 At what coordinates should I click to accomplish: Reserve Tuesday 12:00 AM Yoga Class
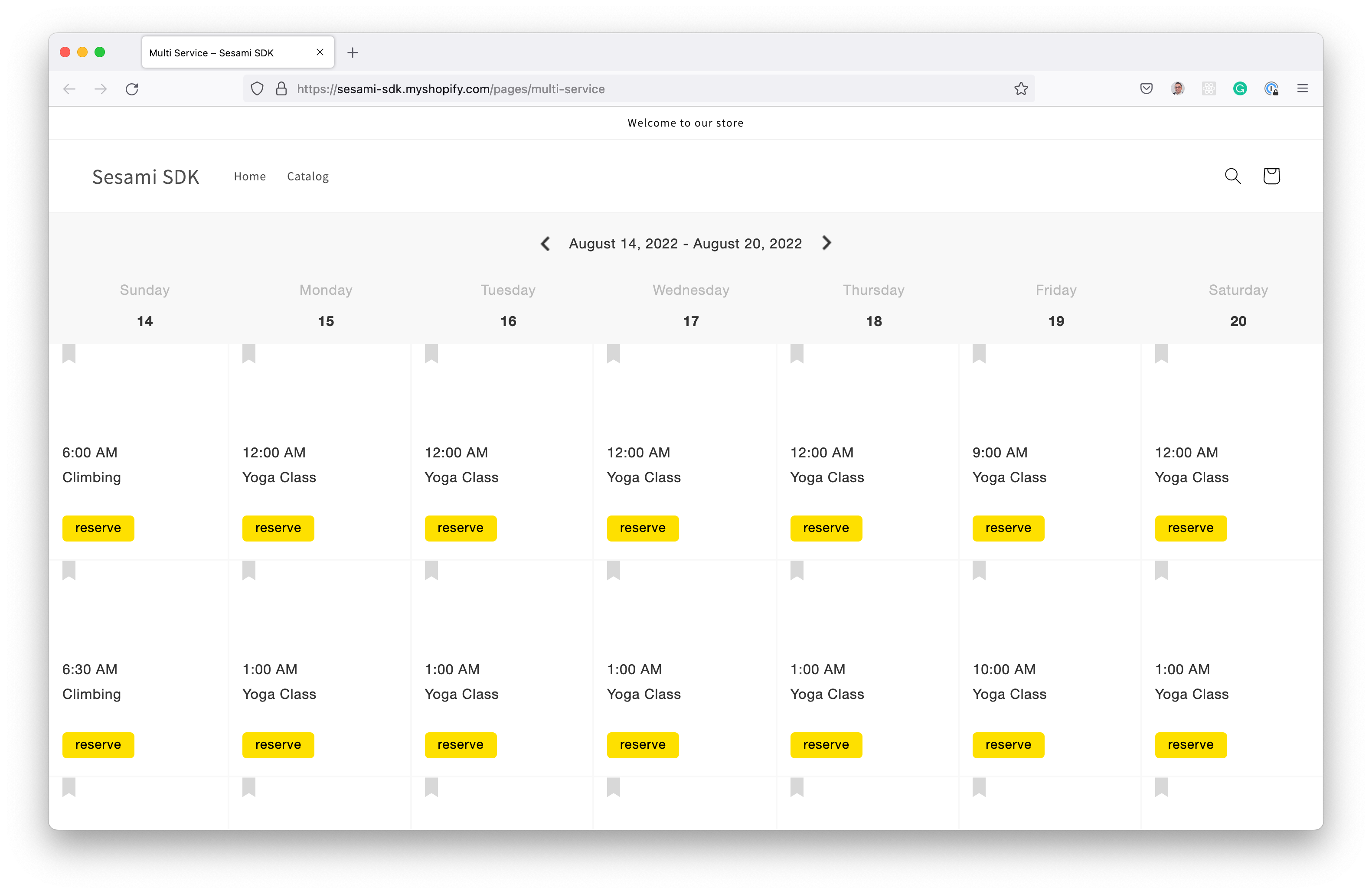click(460, 528)
